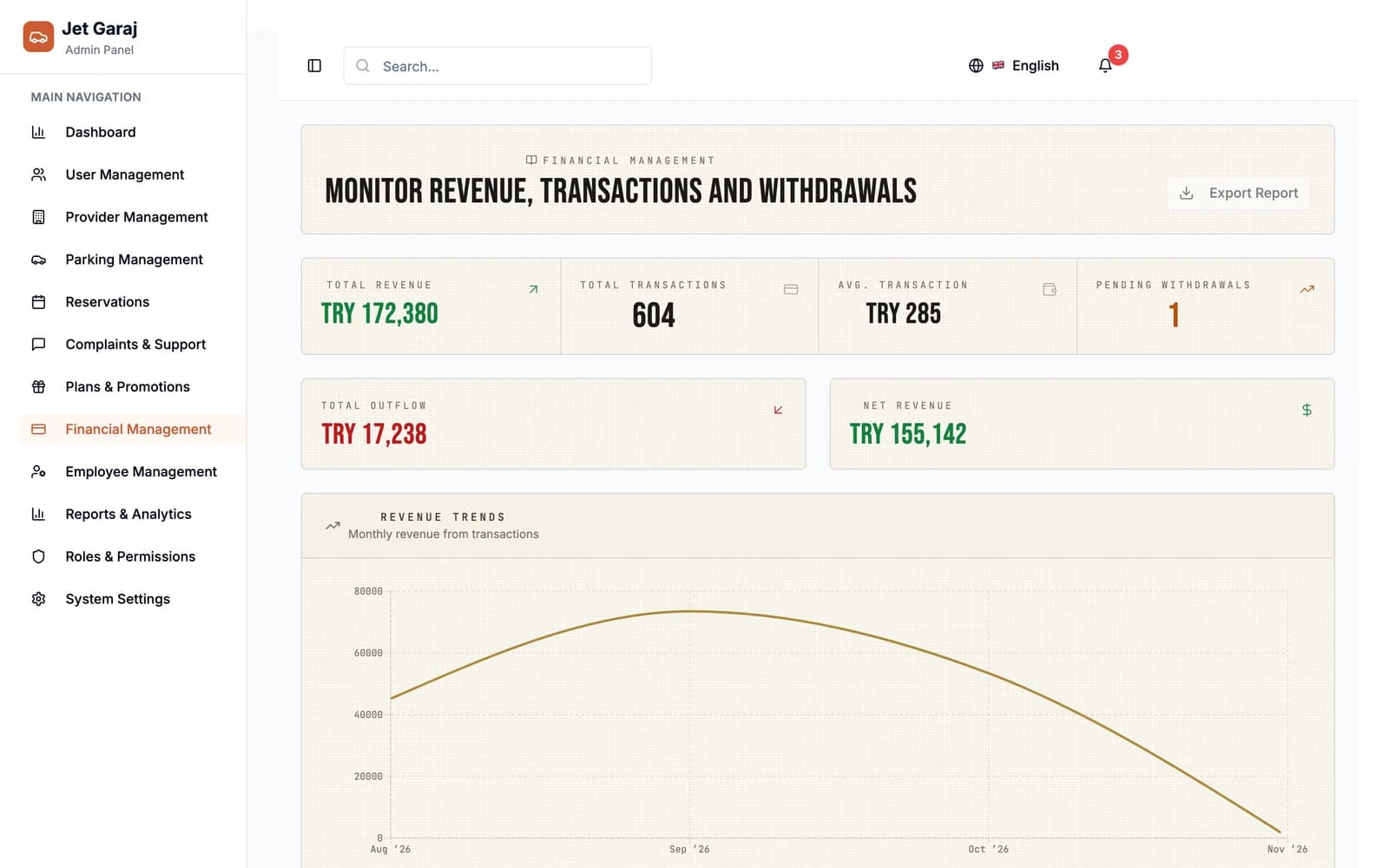This screenshot has height=868, width=1389.
Task: Click the Net Revenue TRY 155,142 value
Action: pyautogui.click(x=908, y=434)
